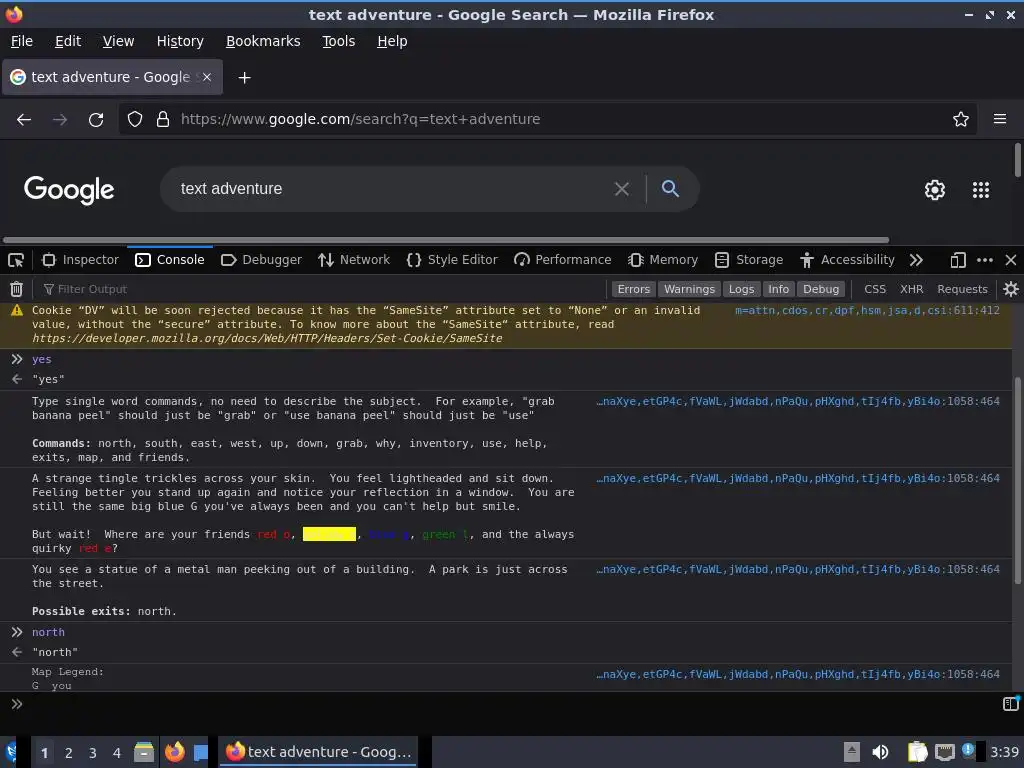Show more DevTools tabs chevron

point(916,260)
